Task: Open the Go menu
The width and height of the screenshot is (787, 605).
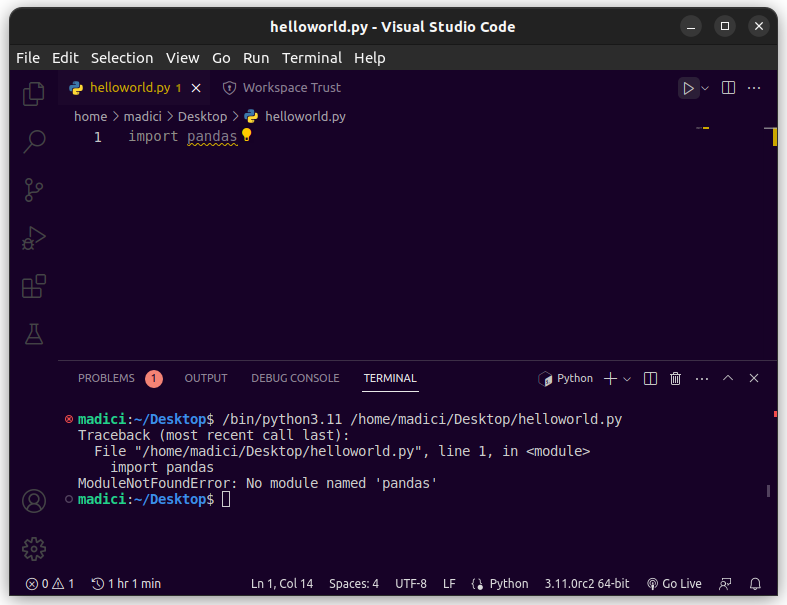Action: point(221,58)
